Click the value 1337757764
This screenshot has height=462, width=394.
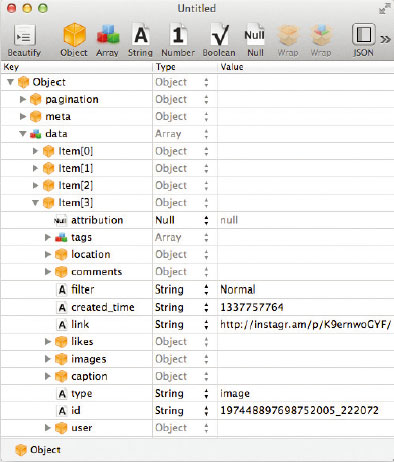252,307
